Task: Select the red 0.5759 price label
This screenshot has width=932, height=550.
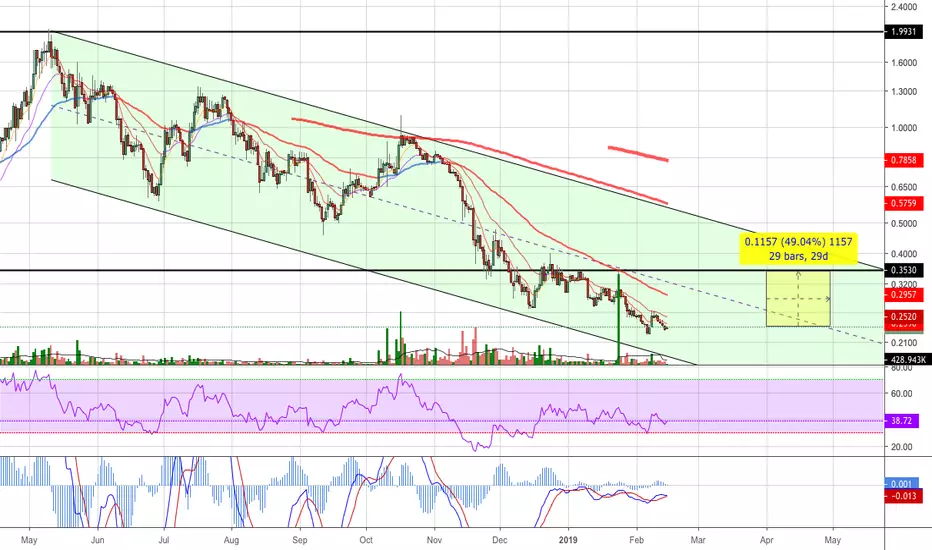Action: pyautogui.click(x=903, y=203)
